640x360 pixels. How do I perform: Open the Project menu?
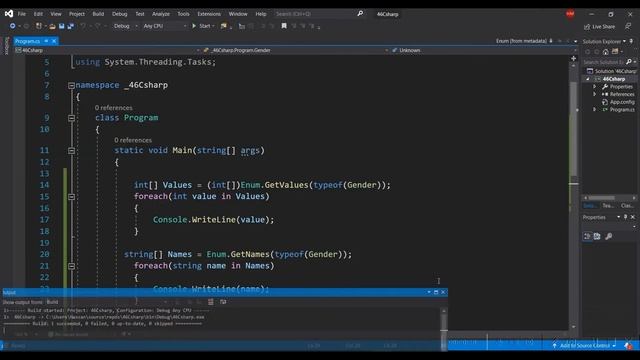(77, 14)
